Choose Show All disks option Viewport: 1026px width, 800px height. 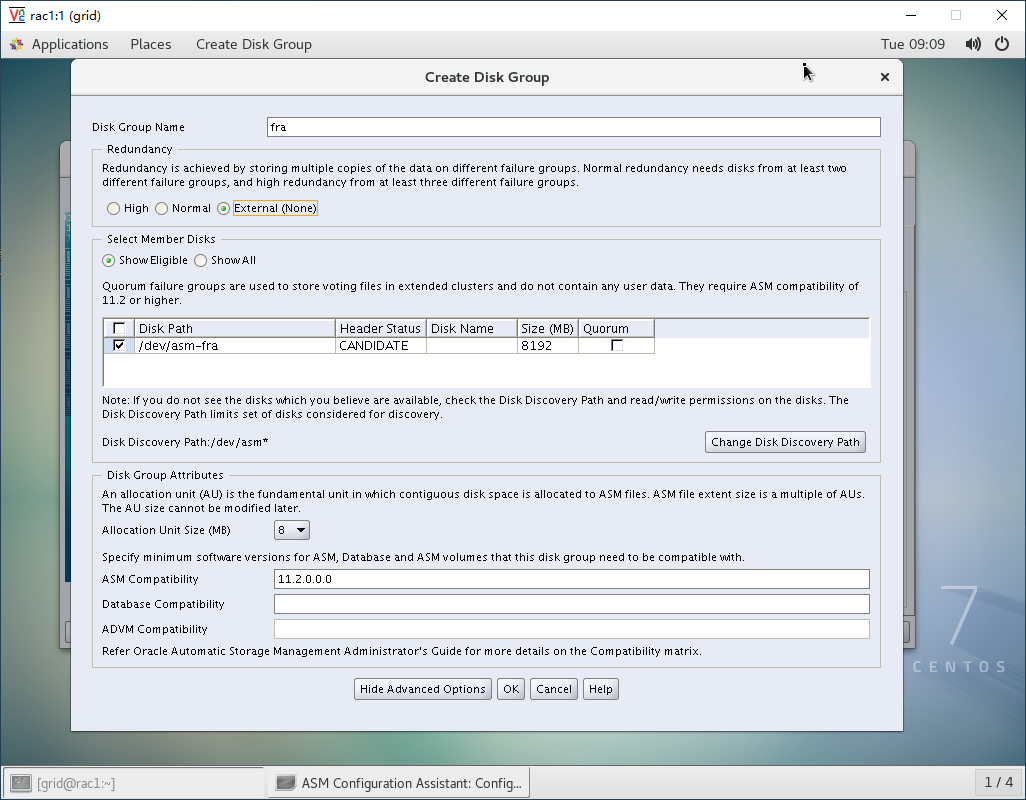point(200,260)
